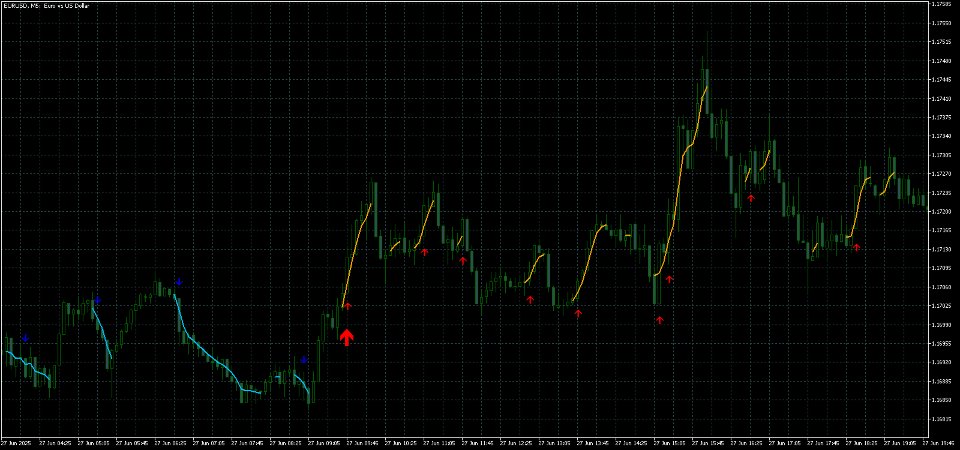This screenshot has width=960, height=450.
Task: Click the cyan line at the chart's left edge
Action: pyautogui.click(x=28, y=366)
